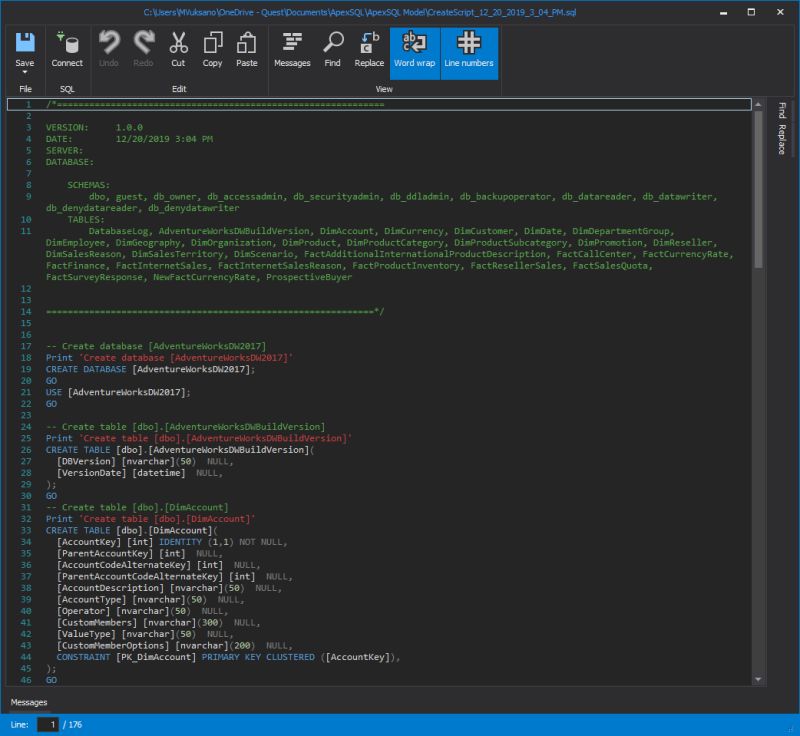
Task: Copy text using the Copy icon
Action: coord(212,45)
